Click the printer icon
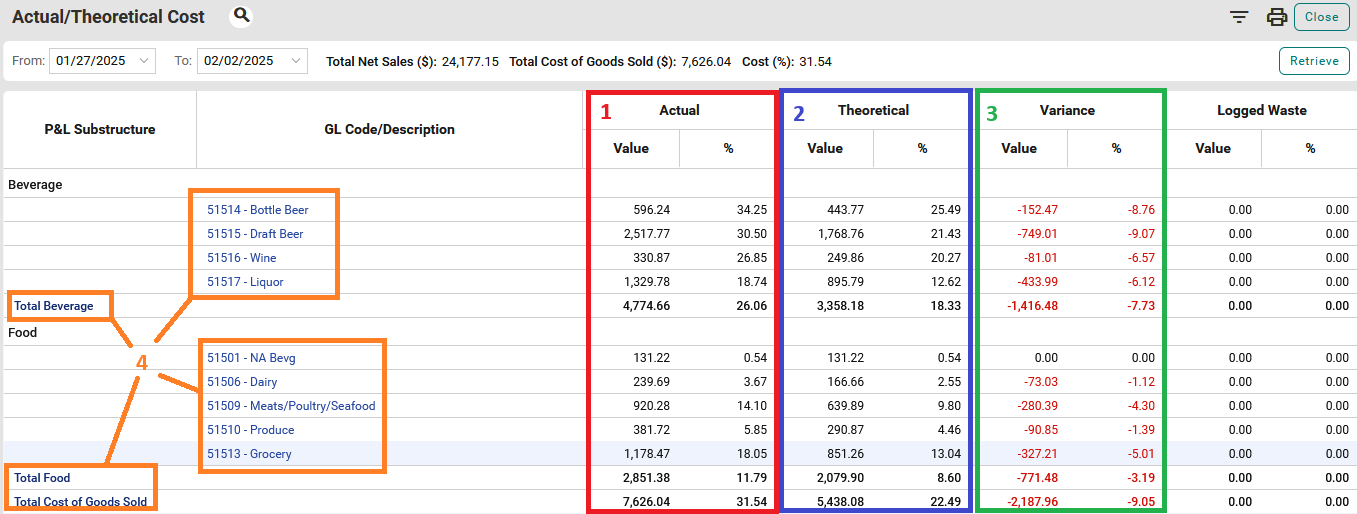The width and height of the screenshot is (1357, 514). tap(1276, 17)
